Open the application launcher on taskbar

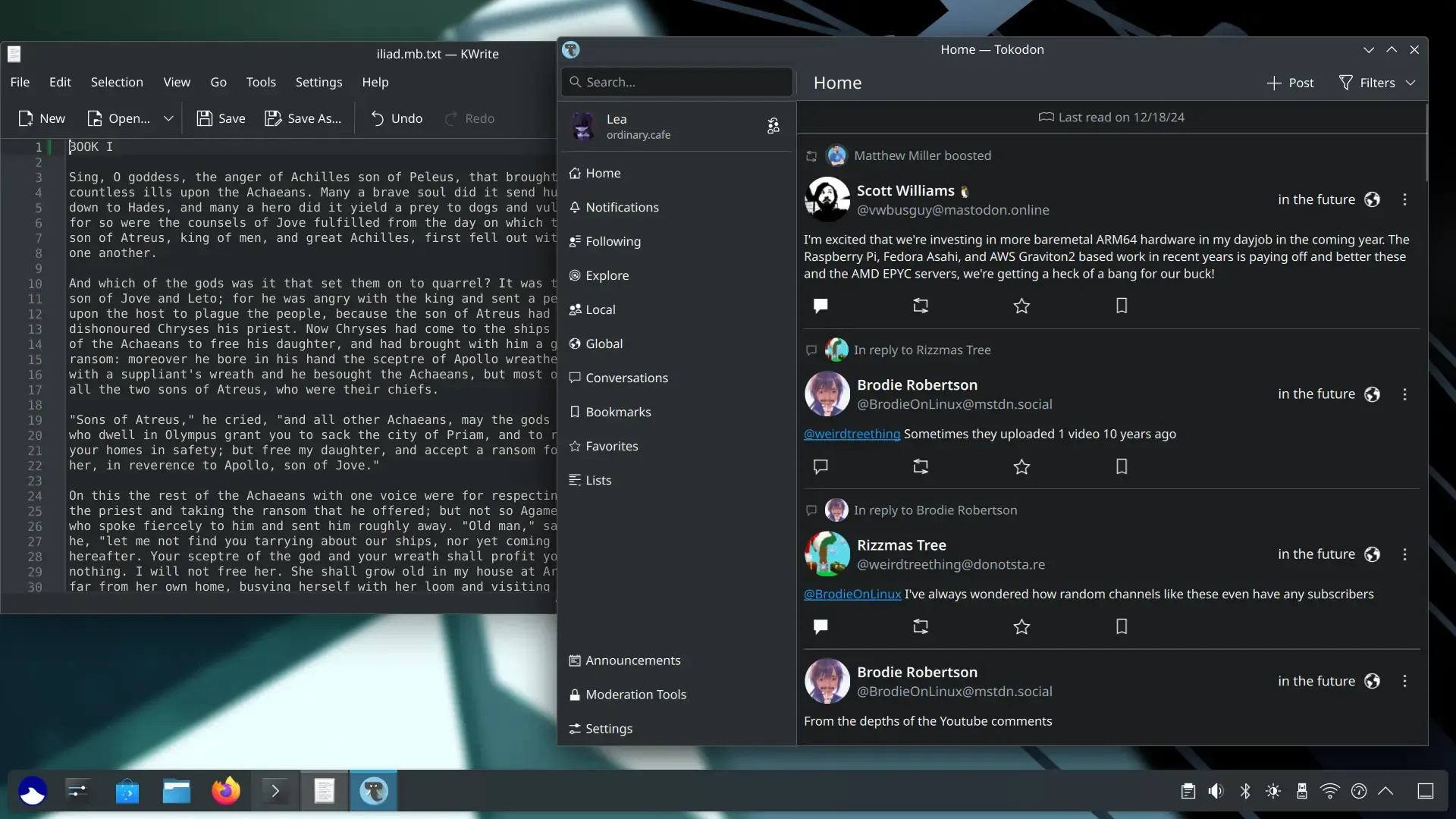(33, 791)
